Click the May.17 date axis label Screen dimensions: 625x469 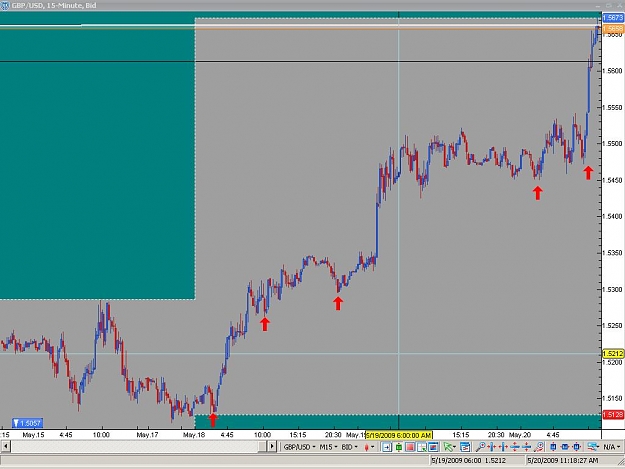coord(147,435)
